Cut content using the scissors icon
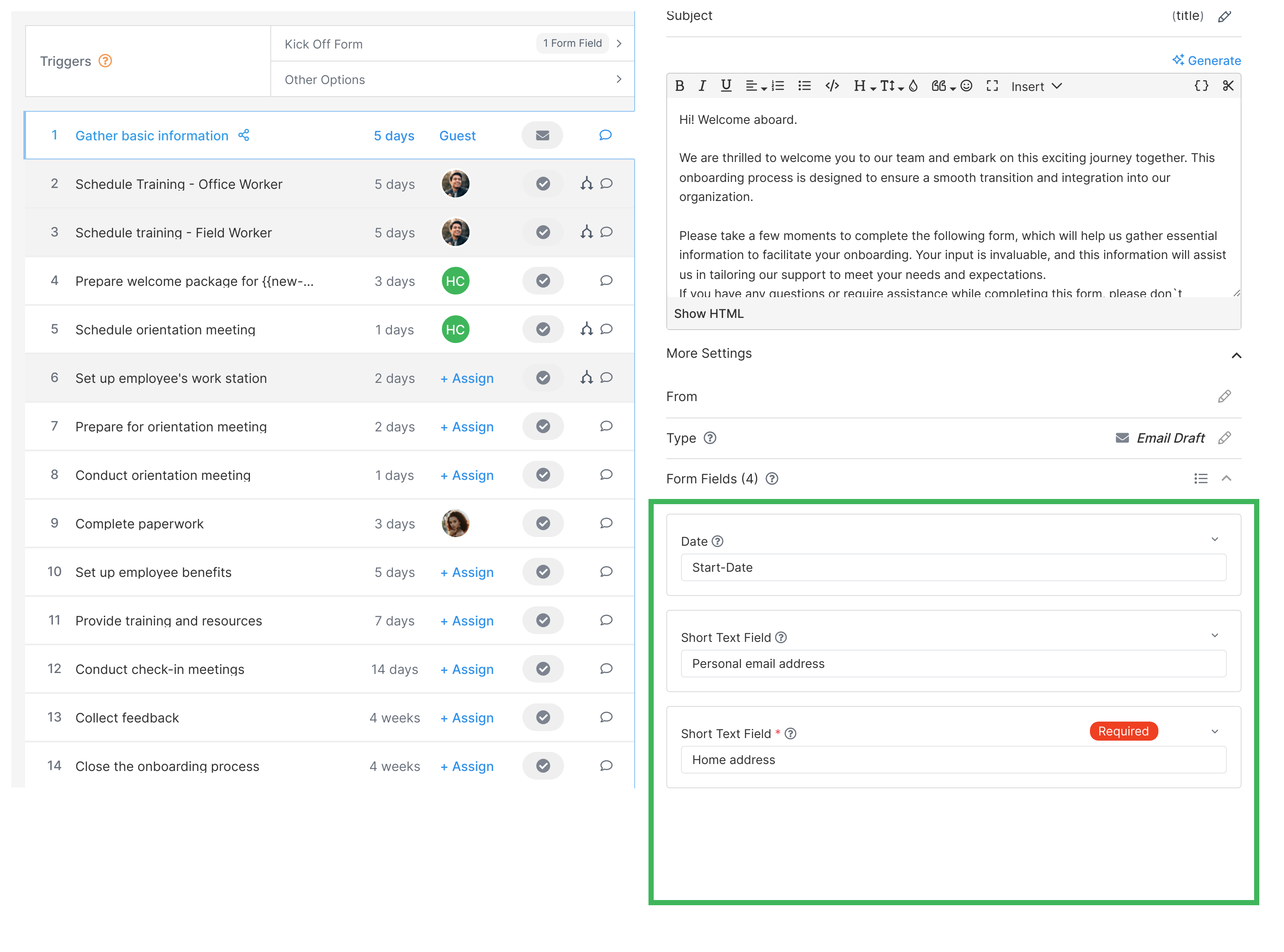This screenshot has width=1284, height=952. pos(1229,86)
